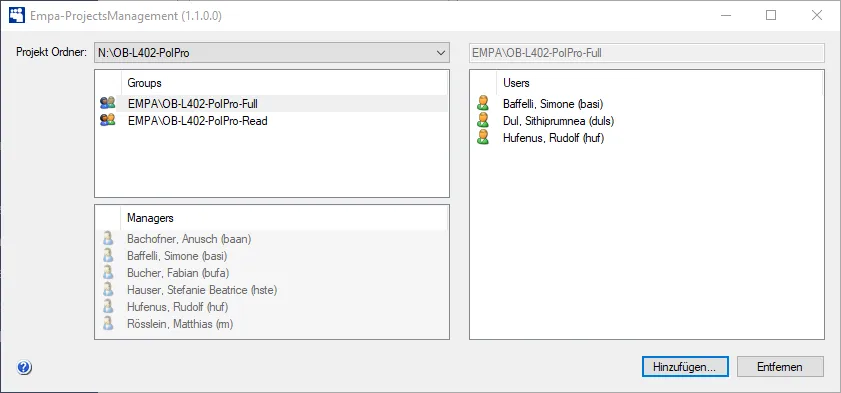Select user Hufenus, Rudolf (huf) in Users list
The image size is (841, 393).
click(x=554, y=138)
